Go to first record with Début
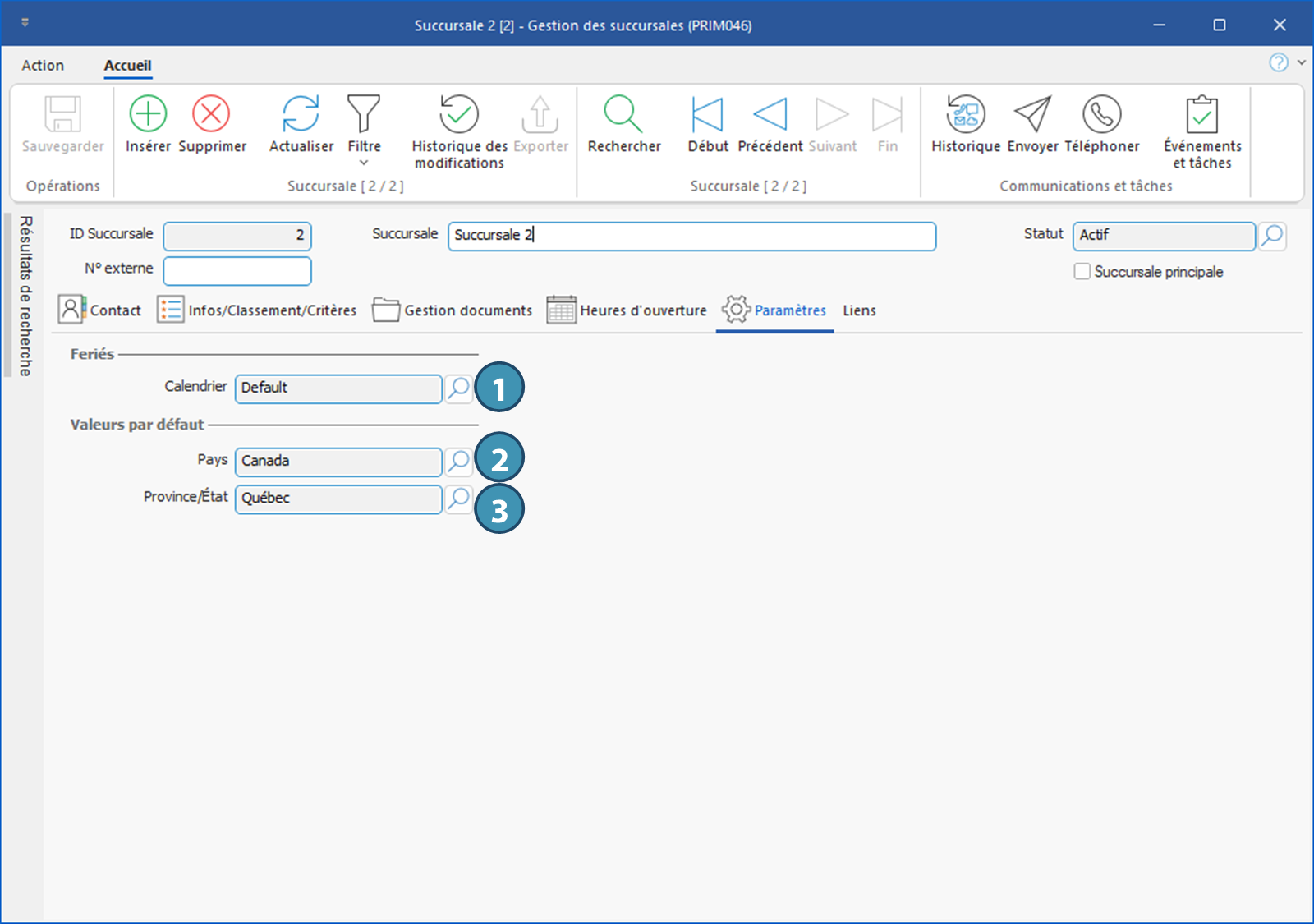Image resolution: width=1314 pixels, height=924 pixels. click(707, 114)
